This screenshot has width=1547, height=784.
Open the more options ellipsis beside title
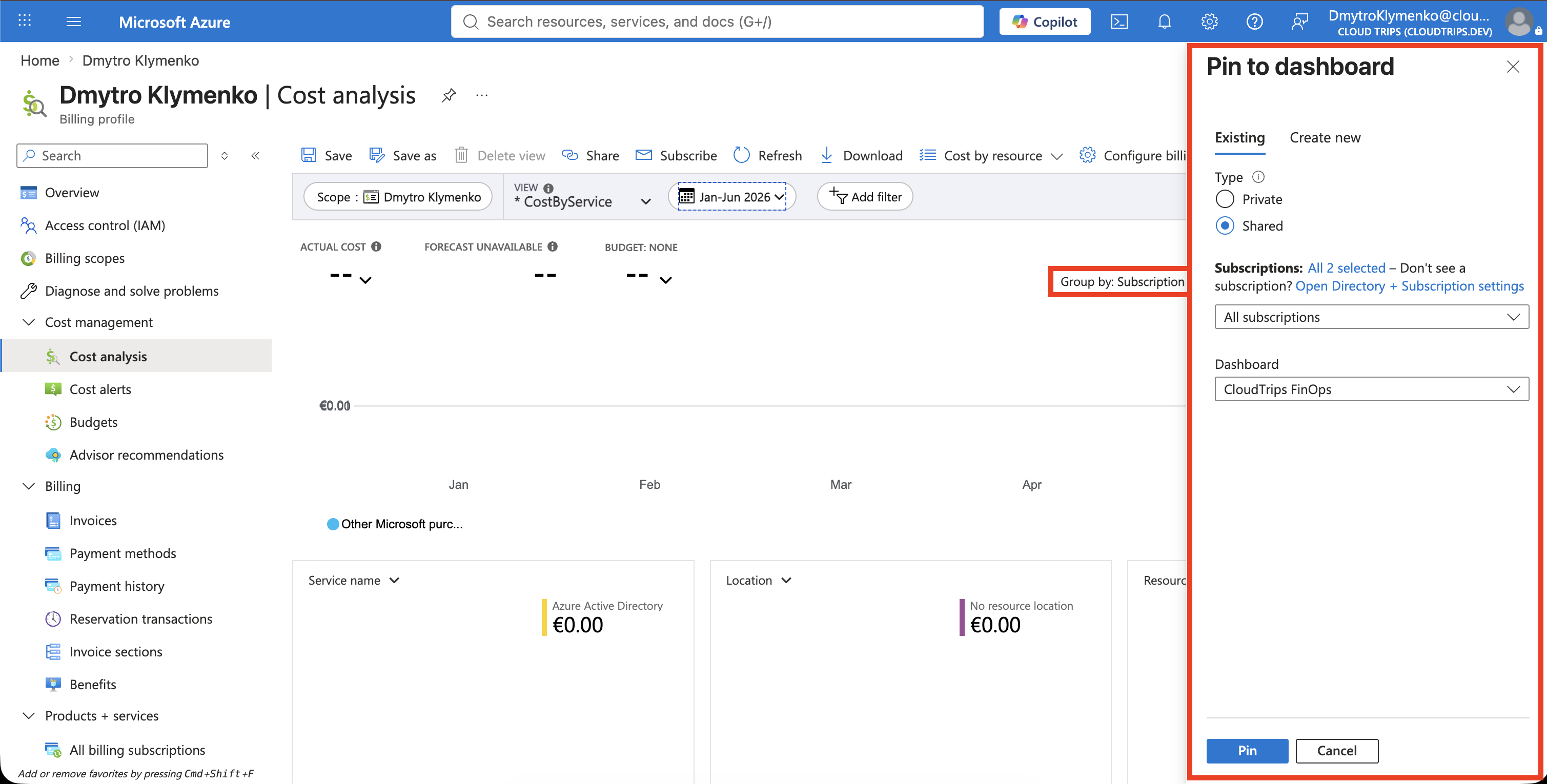(x=482, y=95)
